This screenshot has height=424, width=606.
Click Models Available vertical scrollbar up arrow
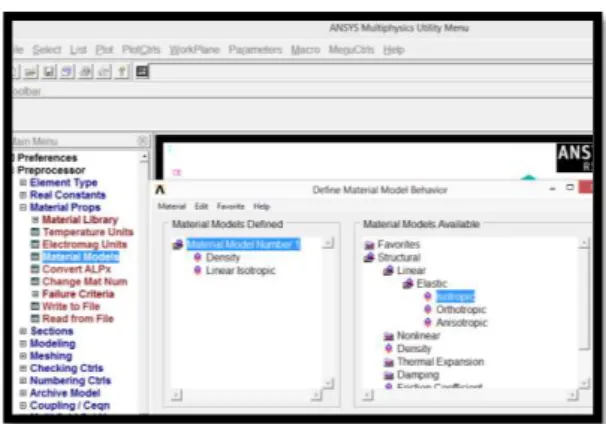[584, 243]
